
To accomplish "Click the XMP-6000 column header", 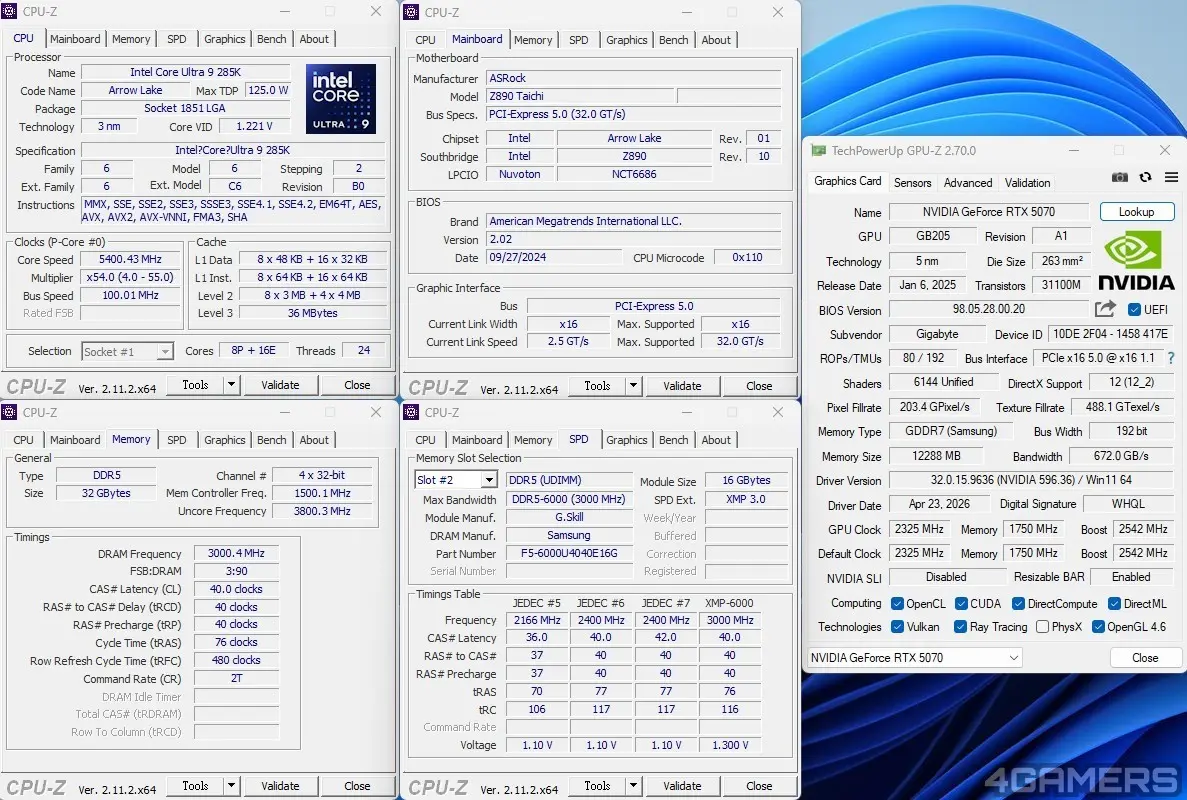I will pyautogui.click(x=729, y=602).
